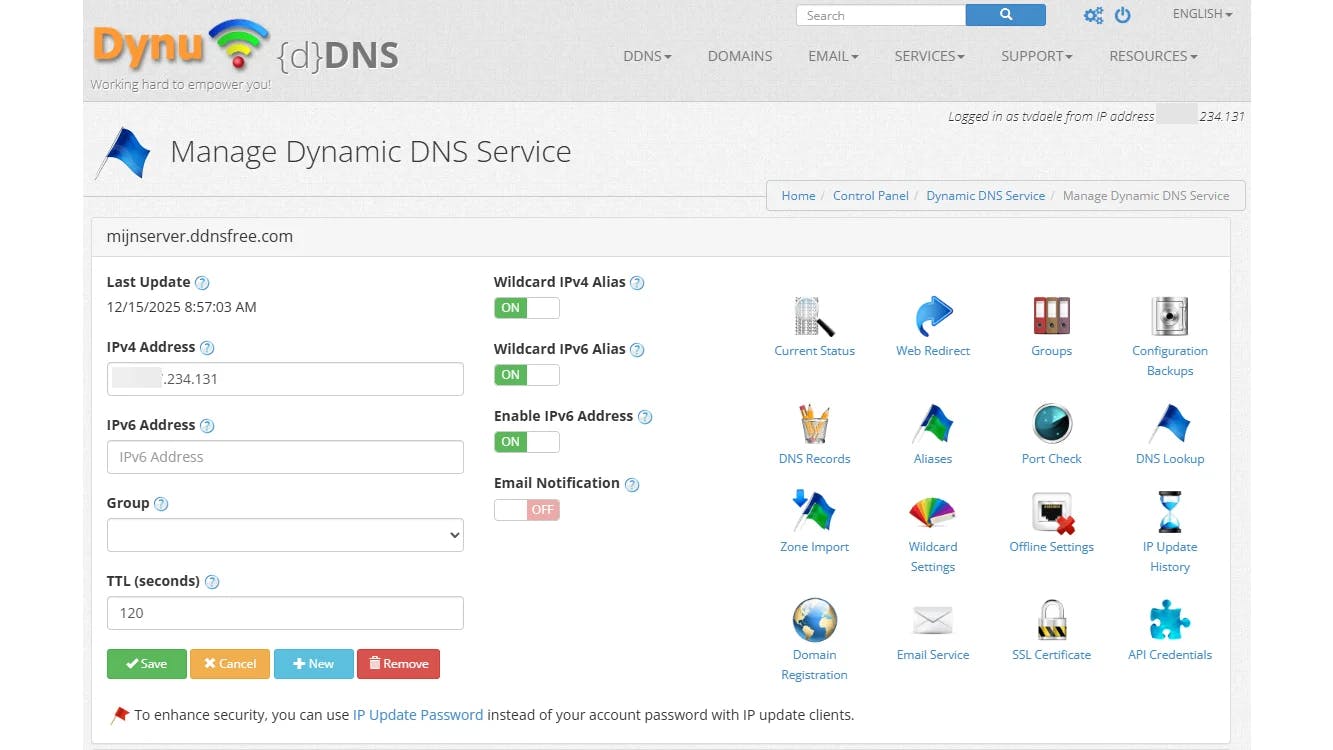
Task: Go to Home in the breadcrumb
Action: pos(798,196)
